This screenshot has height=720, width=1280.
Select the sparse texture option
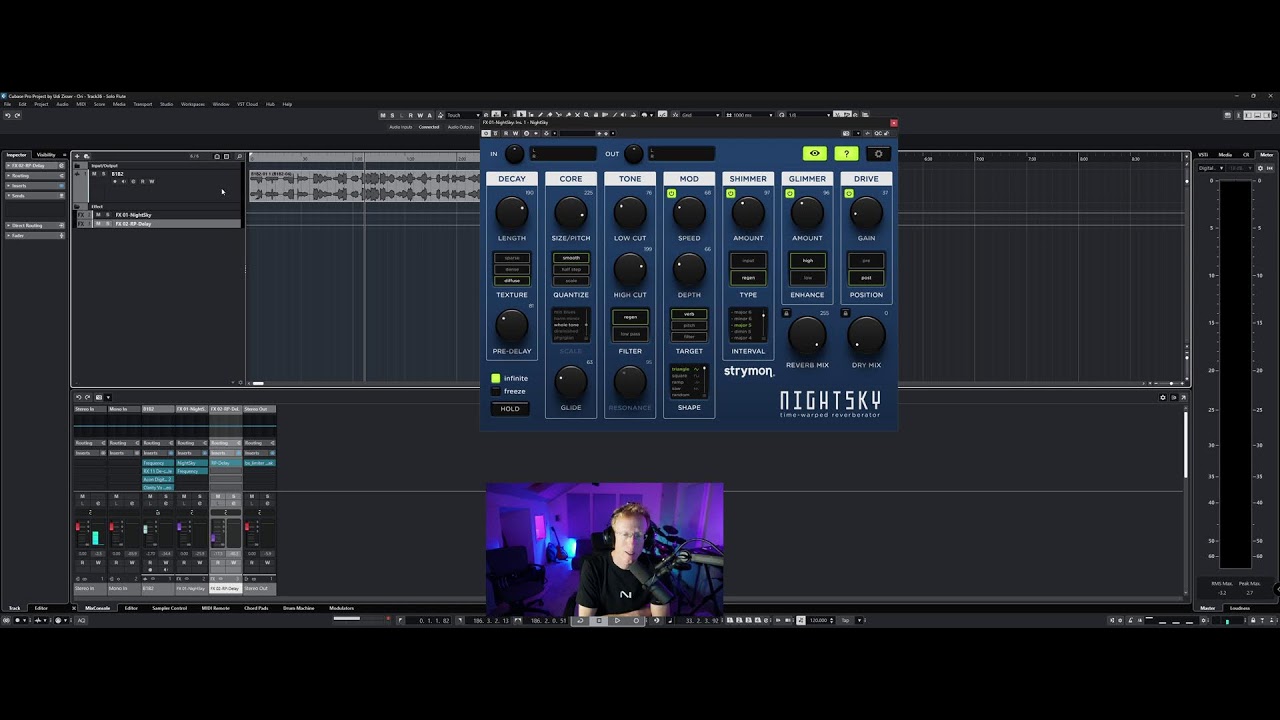512,258
